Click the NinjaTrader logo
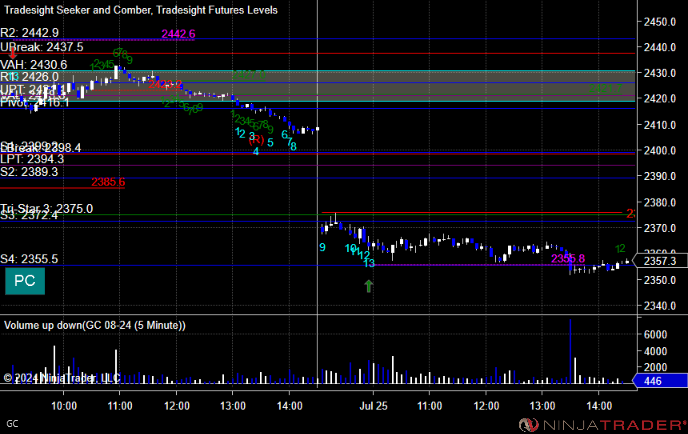The image size is (688, 434). coord(602,425)
